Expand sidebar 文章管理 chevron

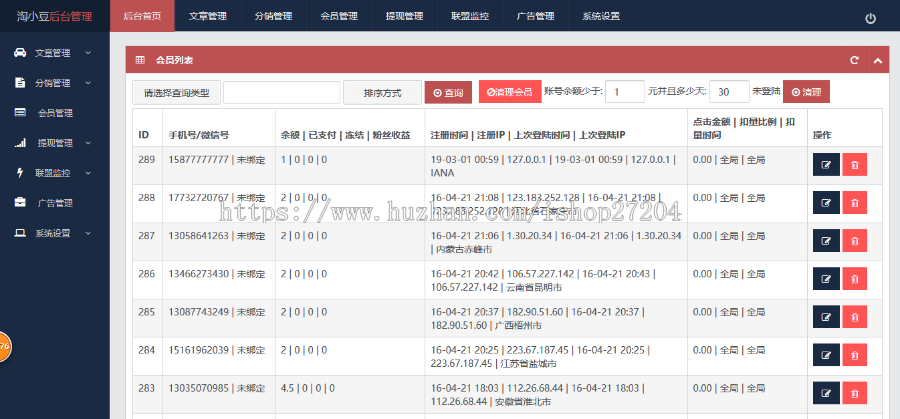[88, 52]
